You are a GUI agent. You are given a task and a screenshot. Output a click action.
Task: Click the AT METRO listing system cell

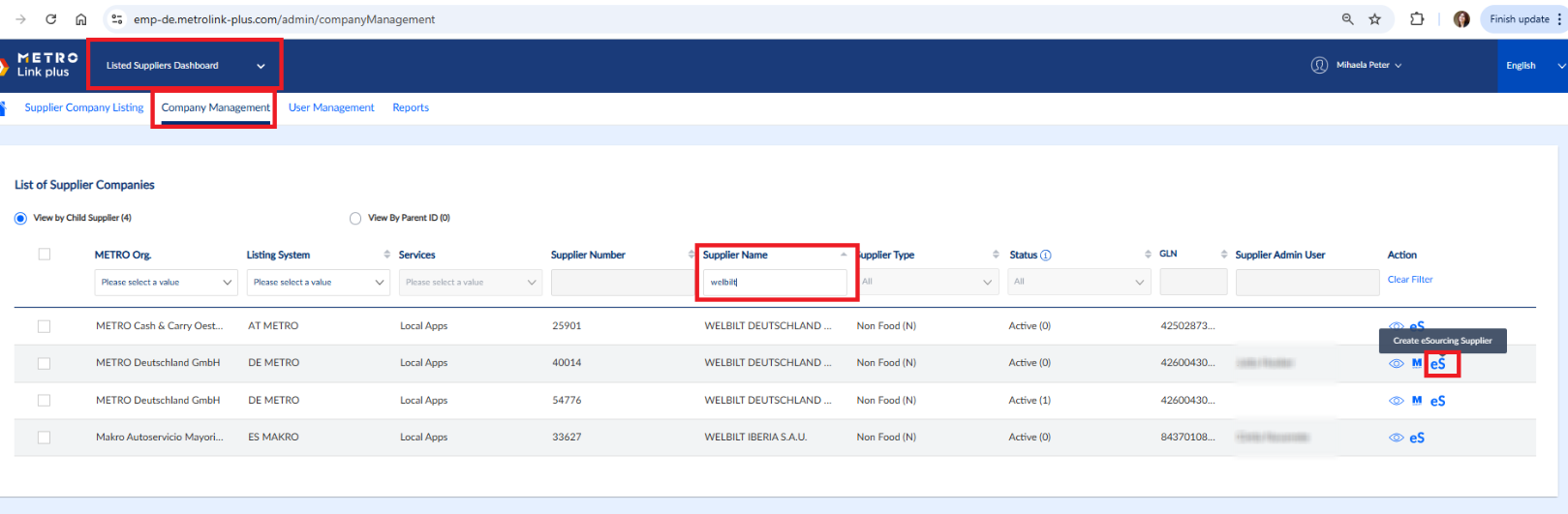coord(273,326)
